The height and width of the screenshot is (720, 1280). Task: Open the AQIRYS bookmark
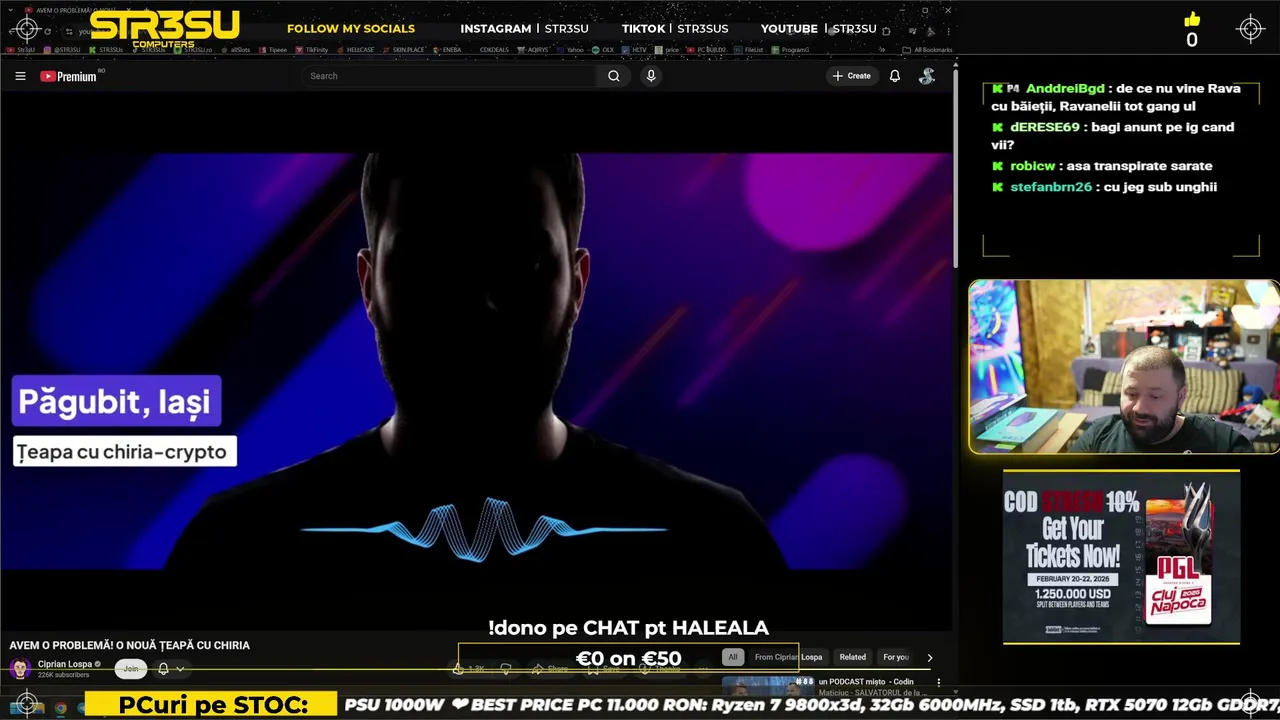click(x=534, y=49)
